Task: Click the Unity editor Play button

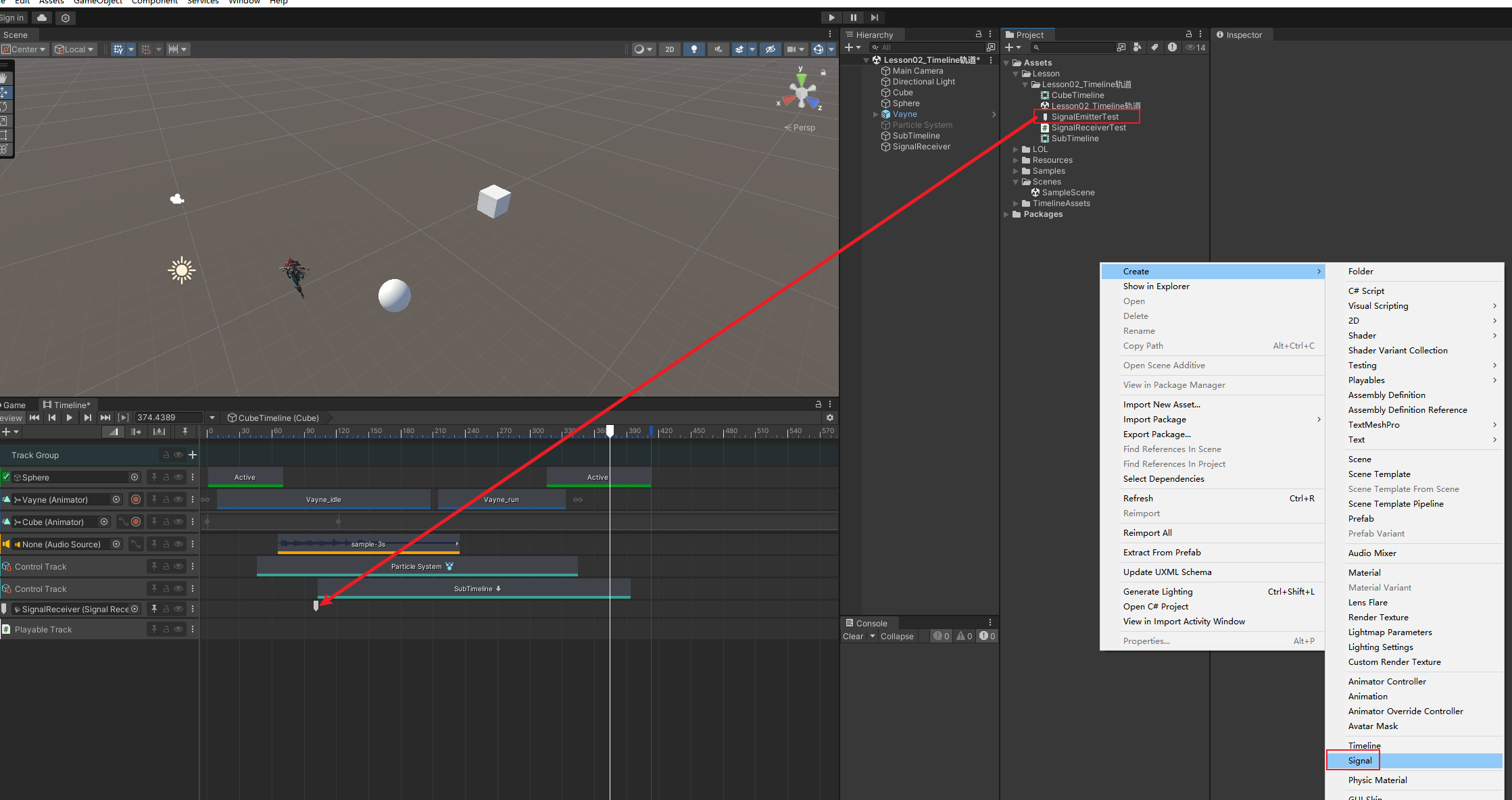Action: coord(831,18)
